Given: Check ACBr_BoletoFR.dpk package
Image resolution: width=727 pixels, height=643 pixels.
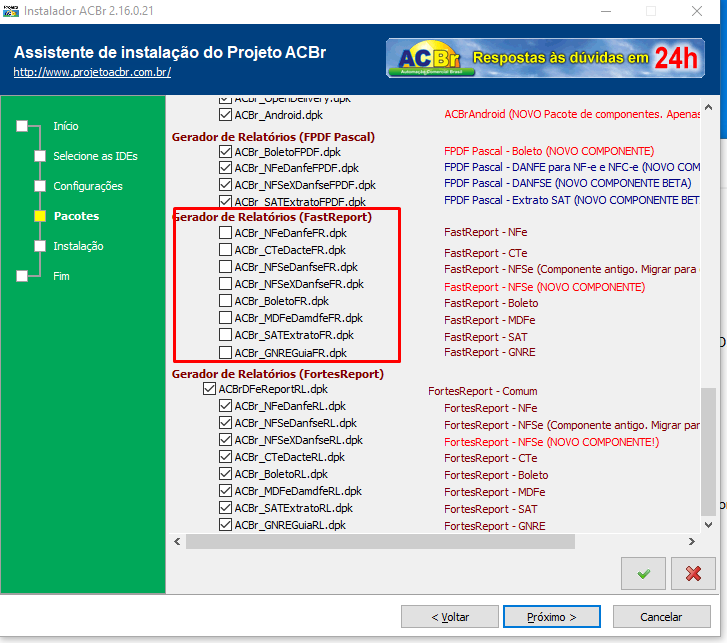Looking at the screenshot, I should point(225,300).
